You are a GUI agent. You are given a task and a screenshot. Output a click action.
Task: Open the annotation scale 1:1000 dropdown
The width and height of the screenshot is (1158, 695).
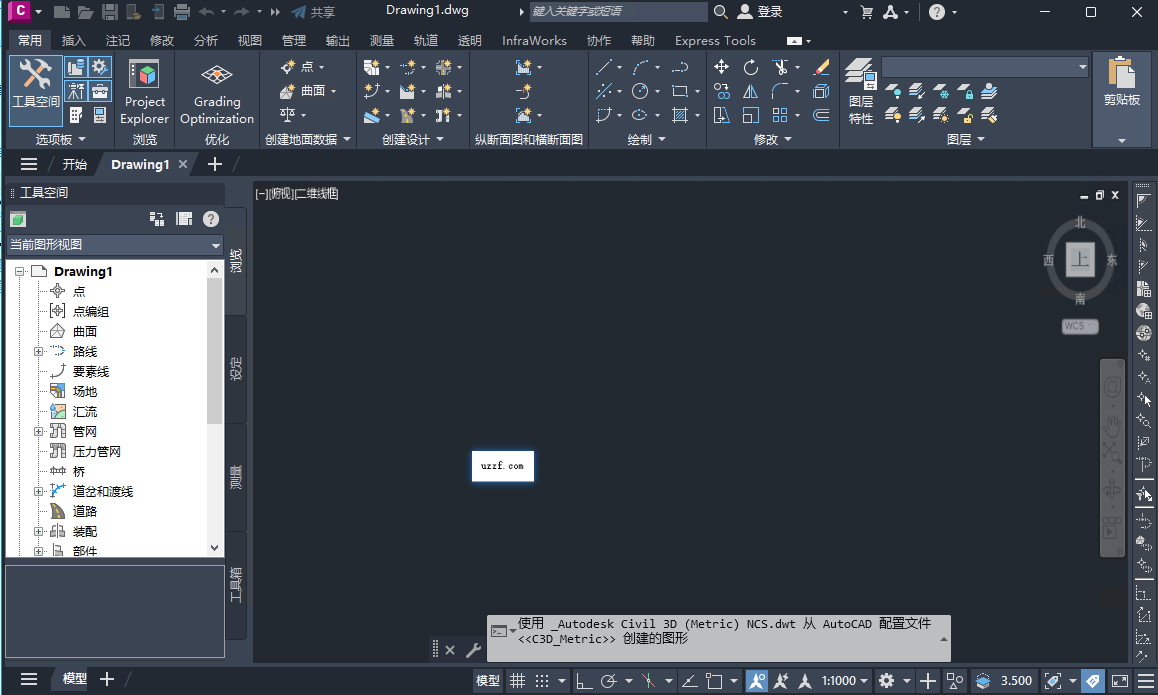(x=843, y=679)
